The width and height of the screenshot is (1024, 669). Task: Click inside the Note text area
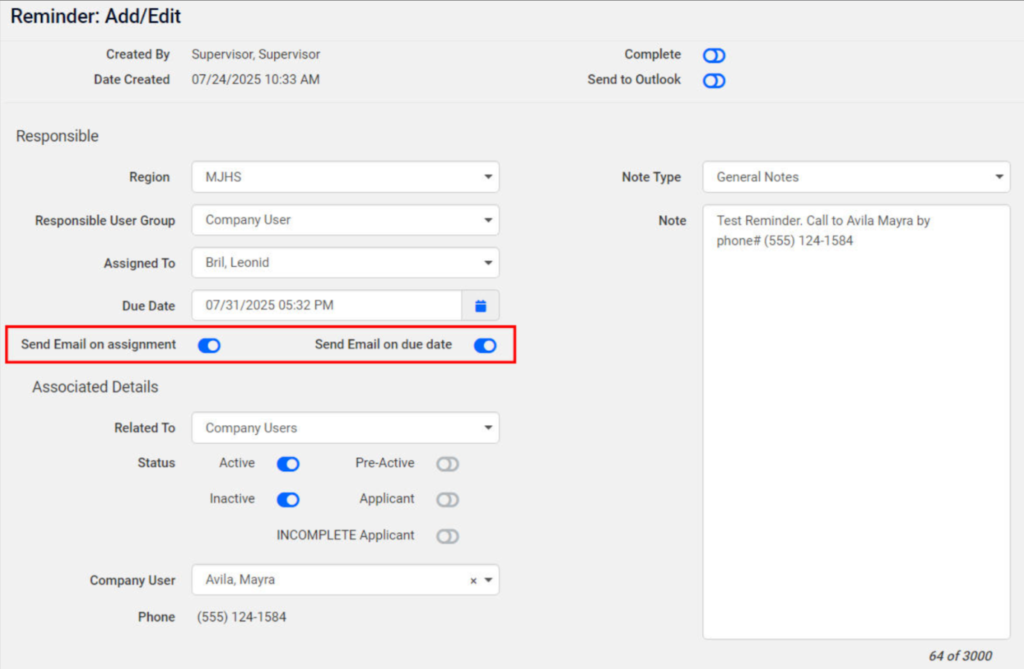click(856, 420)
